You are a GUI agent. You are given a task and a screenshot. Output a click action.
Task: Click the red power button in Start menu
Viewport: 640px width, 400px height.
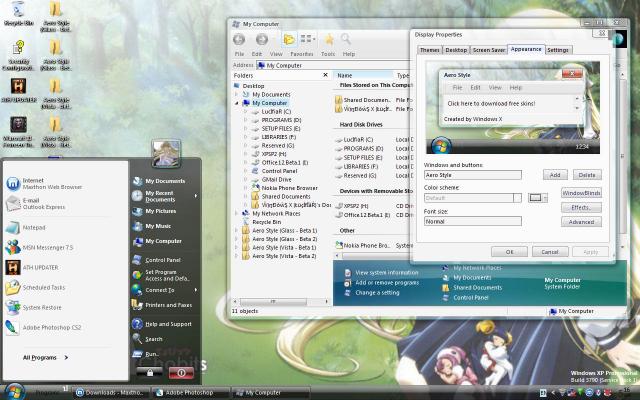coord(181,372)
